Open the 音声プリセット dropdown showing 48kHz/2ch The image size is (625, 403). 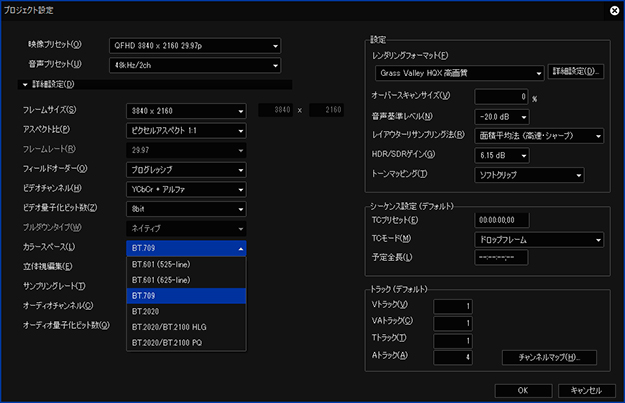click(x=195, y=65)
